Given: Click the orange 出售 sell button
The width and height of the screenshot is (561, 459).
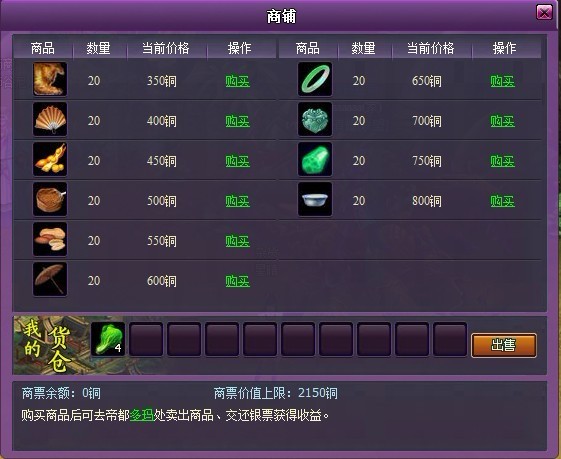Looking at the screenshot, I should click(504, 345).
